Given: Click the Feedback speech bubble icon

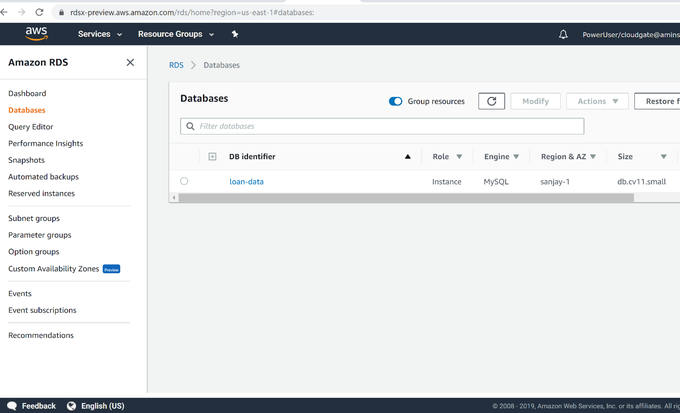Looking at the screenshot, I should tap(12, 406).
